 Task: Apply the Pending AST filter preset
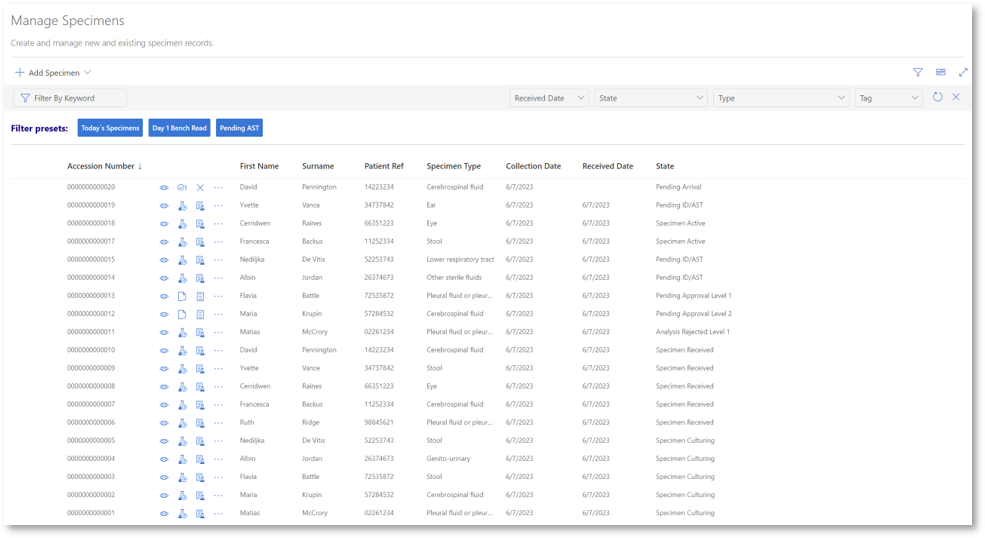[x=239, y=128]
